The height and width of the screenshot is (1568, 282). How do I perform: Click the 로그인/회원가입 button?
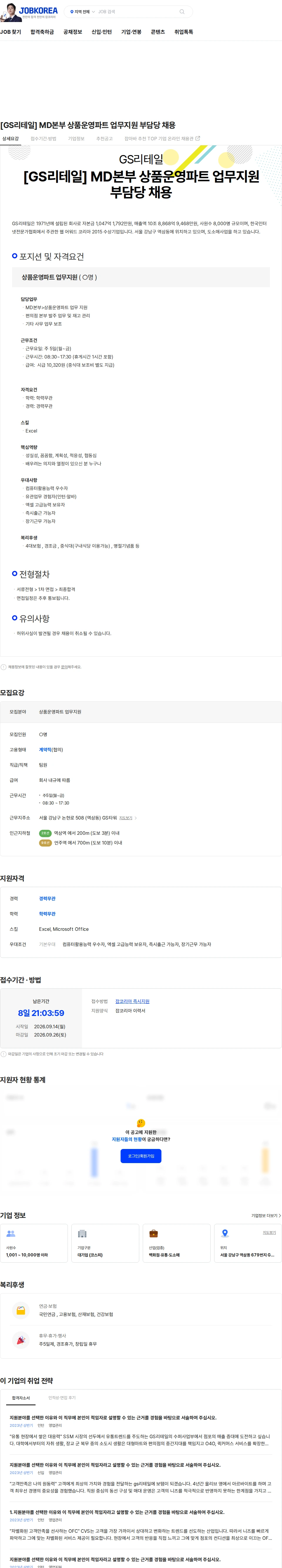click(141, 1155)
